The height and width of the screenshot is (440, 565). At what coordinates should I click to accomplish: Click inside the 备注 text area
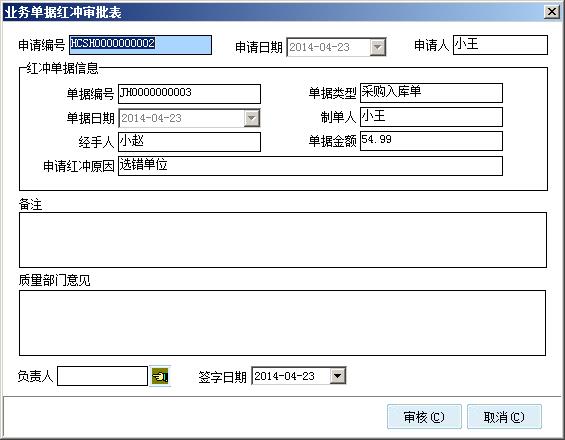tap(283, 240)
